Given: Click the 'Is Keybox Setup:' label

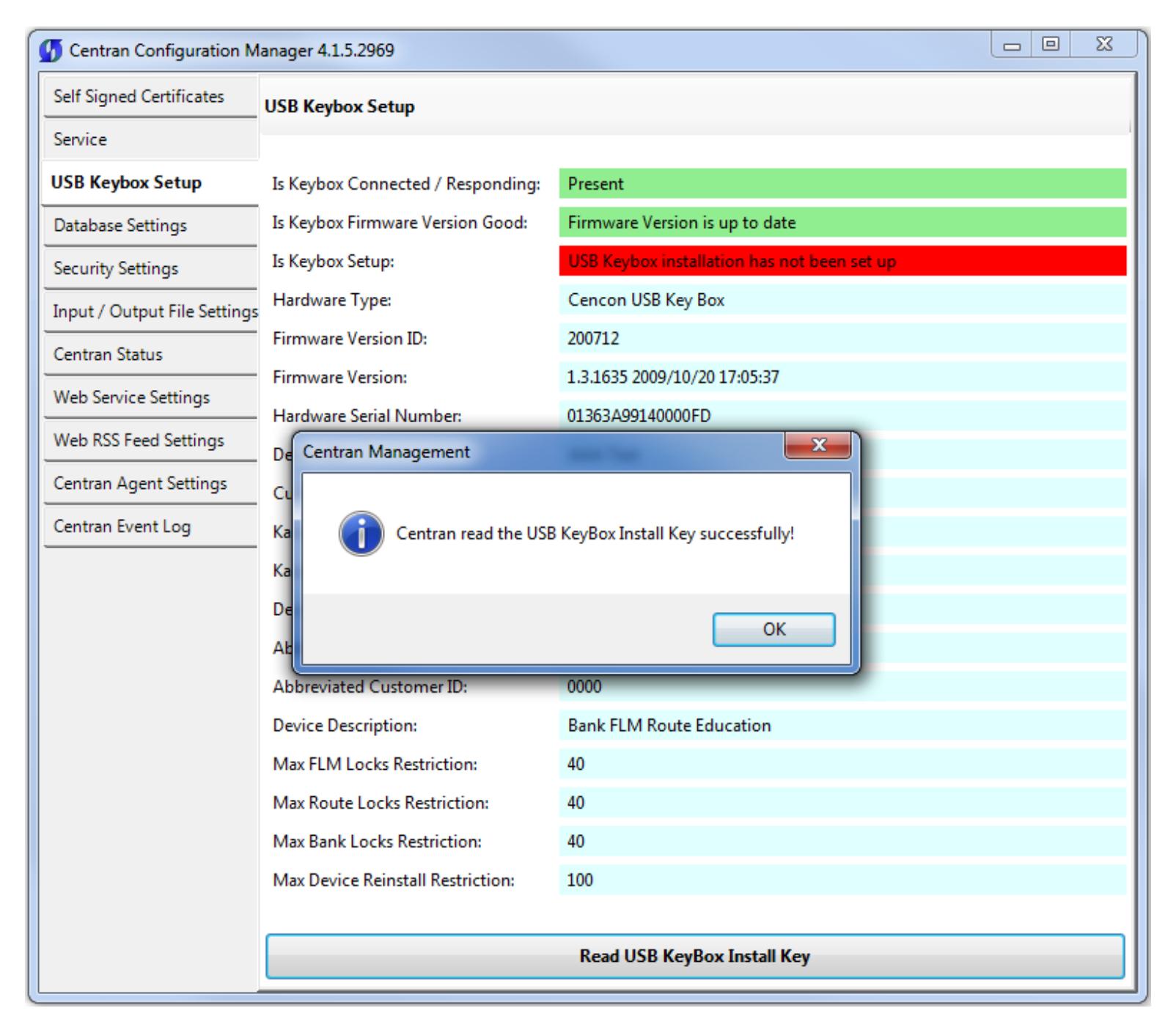Looking at the screenshot, I should [x=333, y=261].
